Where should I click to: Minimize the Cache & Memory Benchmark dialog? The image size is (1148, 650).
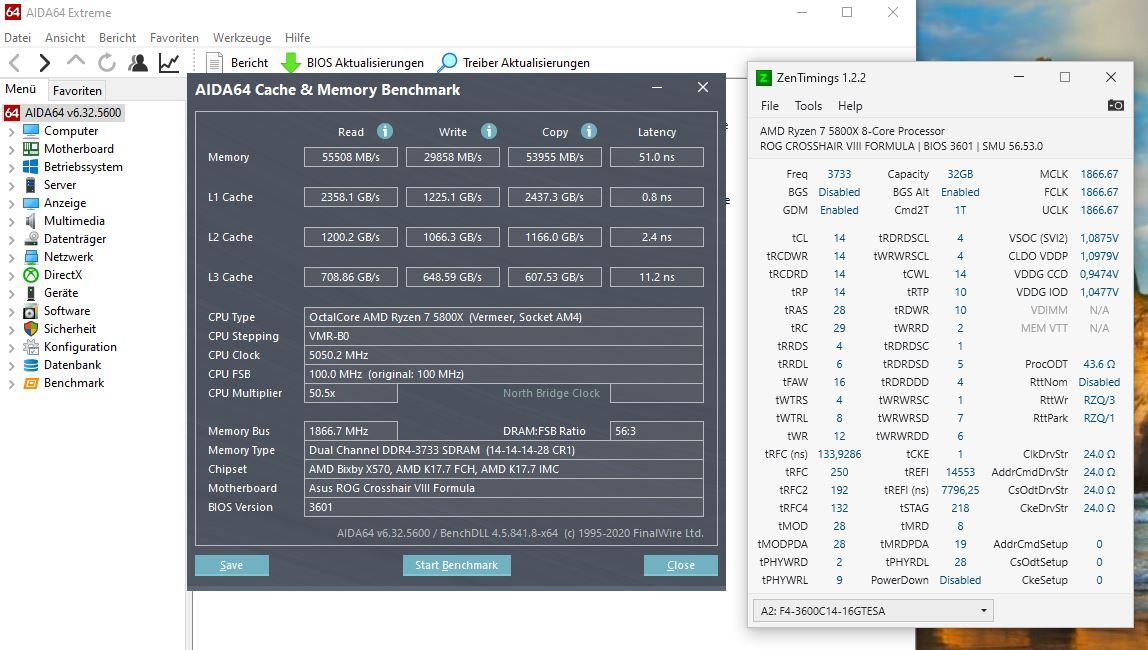[x=657, y=88]
